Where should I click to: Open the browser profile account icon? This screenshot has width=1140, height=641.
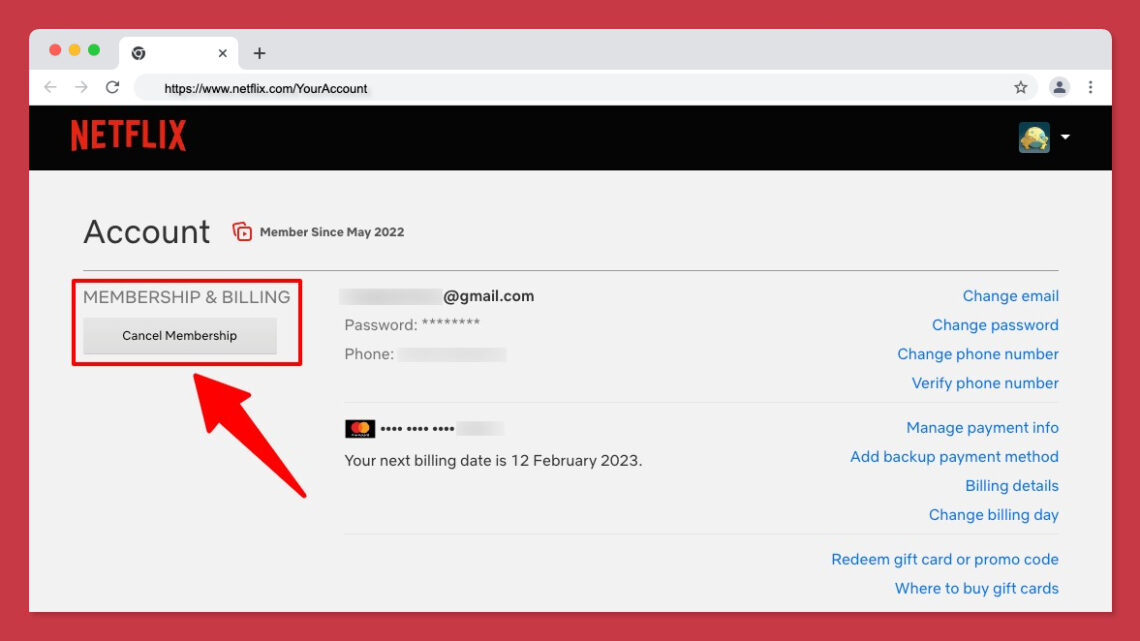pyautogui.click(x=1059, y=88)
